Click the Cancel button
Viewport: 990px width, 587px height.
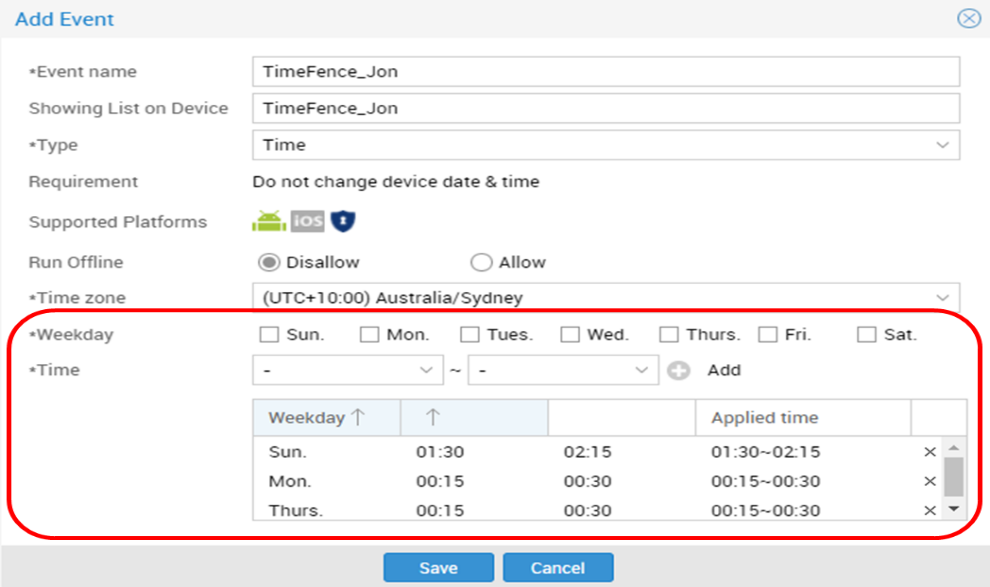pyautogui.click(x=558, y=567)
